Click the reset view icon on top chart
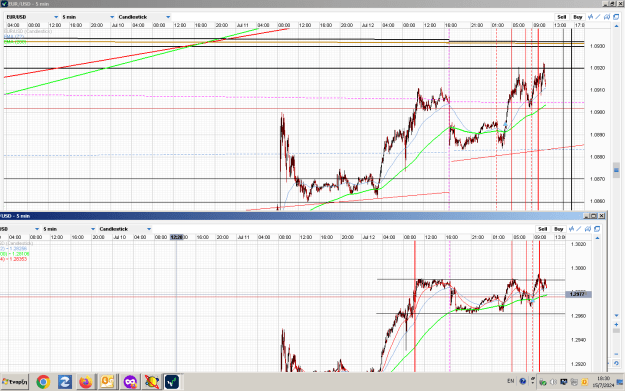Image resolution: width=625 pixels, height=391 pixels. coord(616,363)
